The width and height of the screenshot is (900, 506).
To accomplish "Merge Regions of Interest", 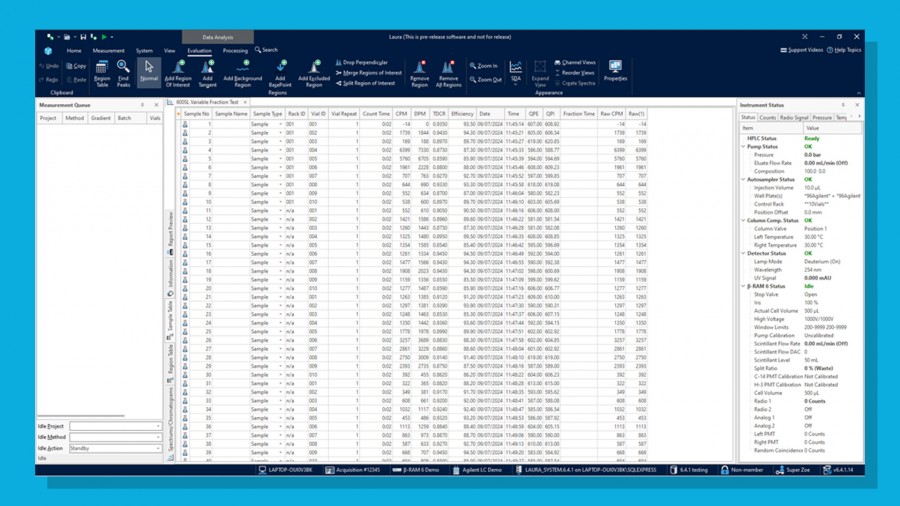I will (368, 73).
